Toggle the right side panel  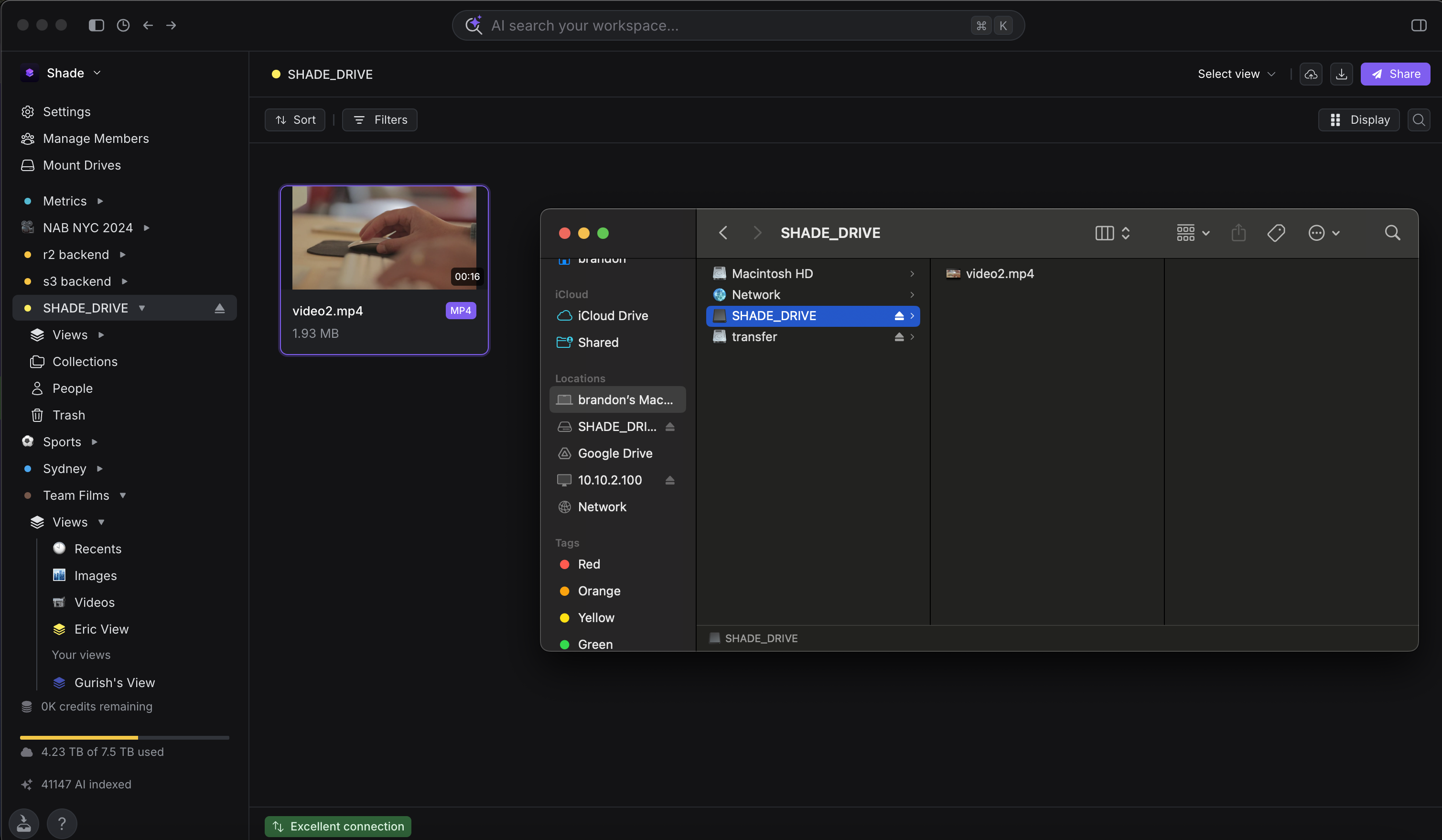(x=1419, y=25)
